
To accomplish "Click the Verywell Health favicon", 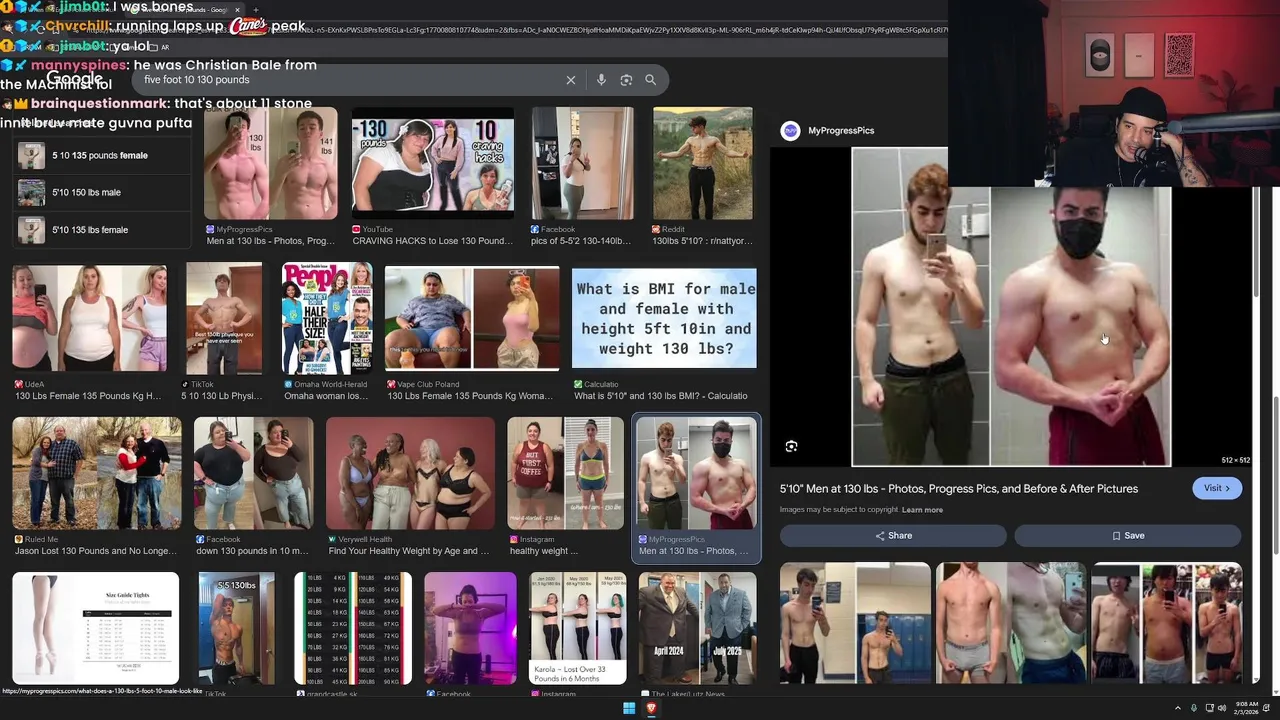I will click(x=333, y=539).
